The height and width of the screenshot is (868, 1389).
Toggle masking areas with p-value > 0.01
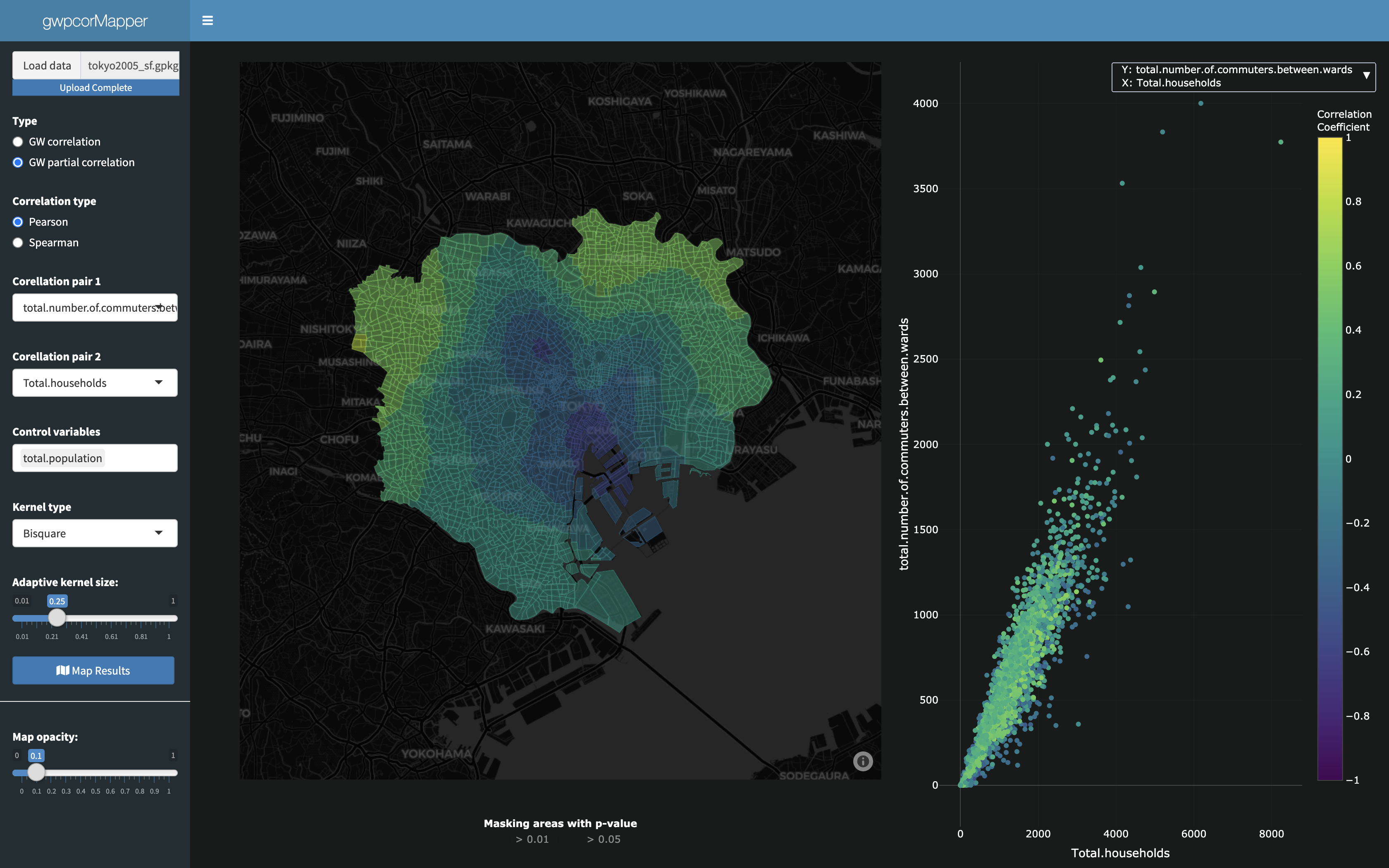pos(532,839)
